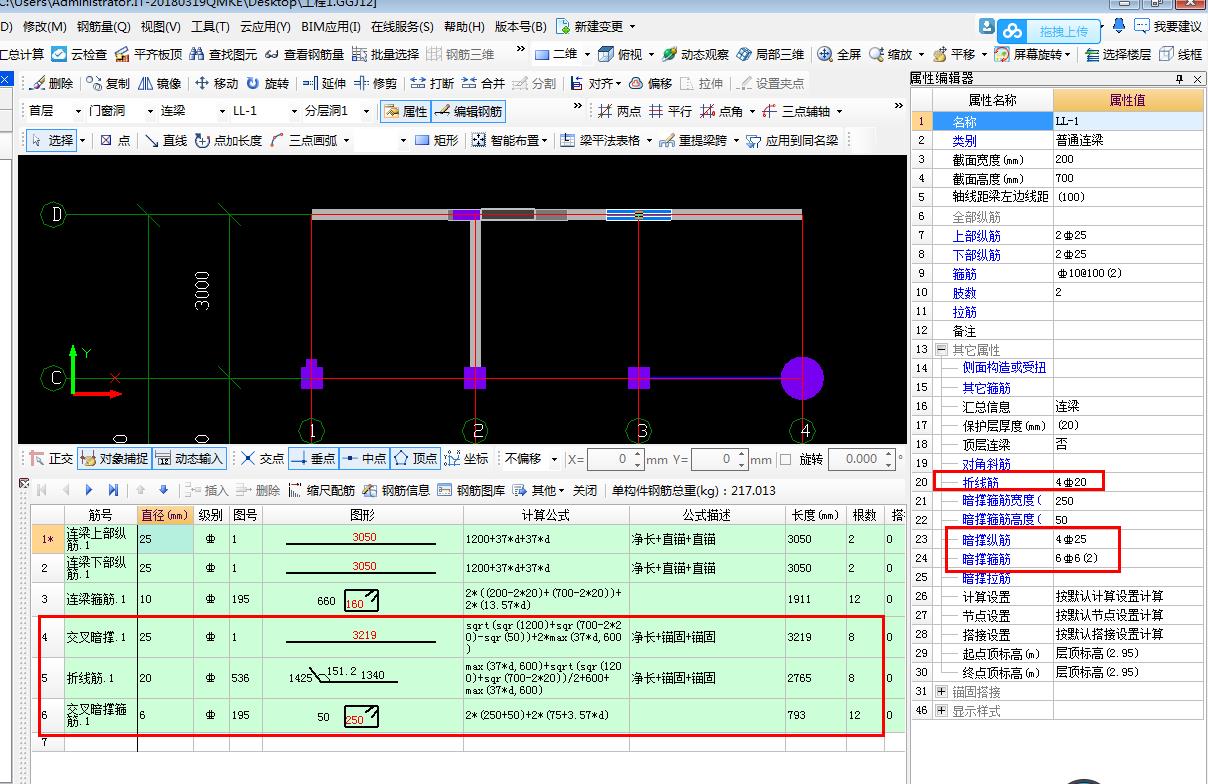The image size is (1208, 784).
Task: Toggle 垂点 perpendicular snap
Action: tap(313, 458)
